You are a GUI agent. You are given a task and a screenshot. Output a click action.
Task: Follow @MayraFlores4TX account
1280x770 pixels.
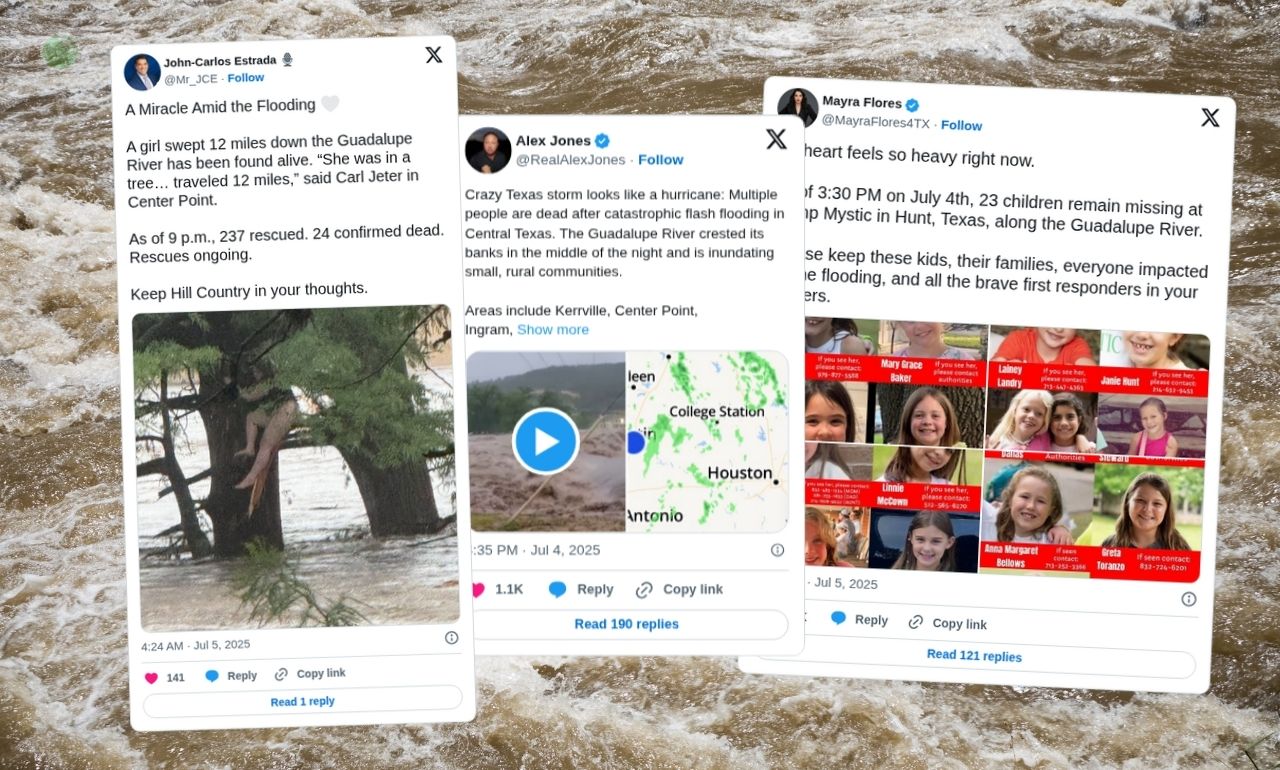coord(961,125)
